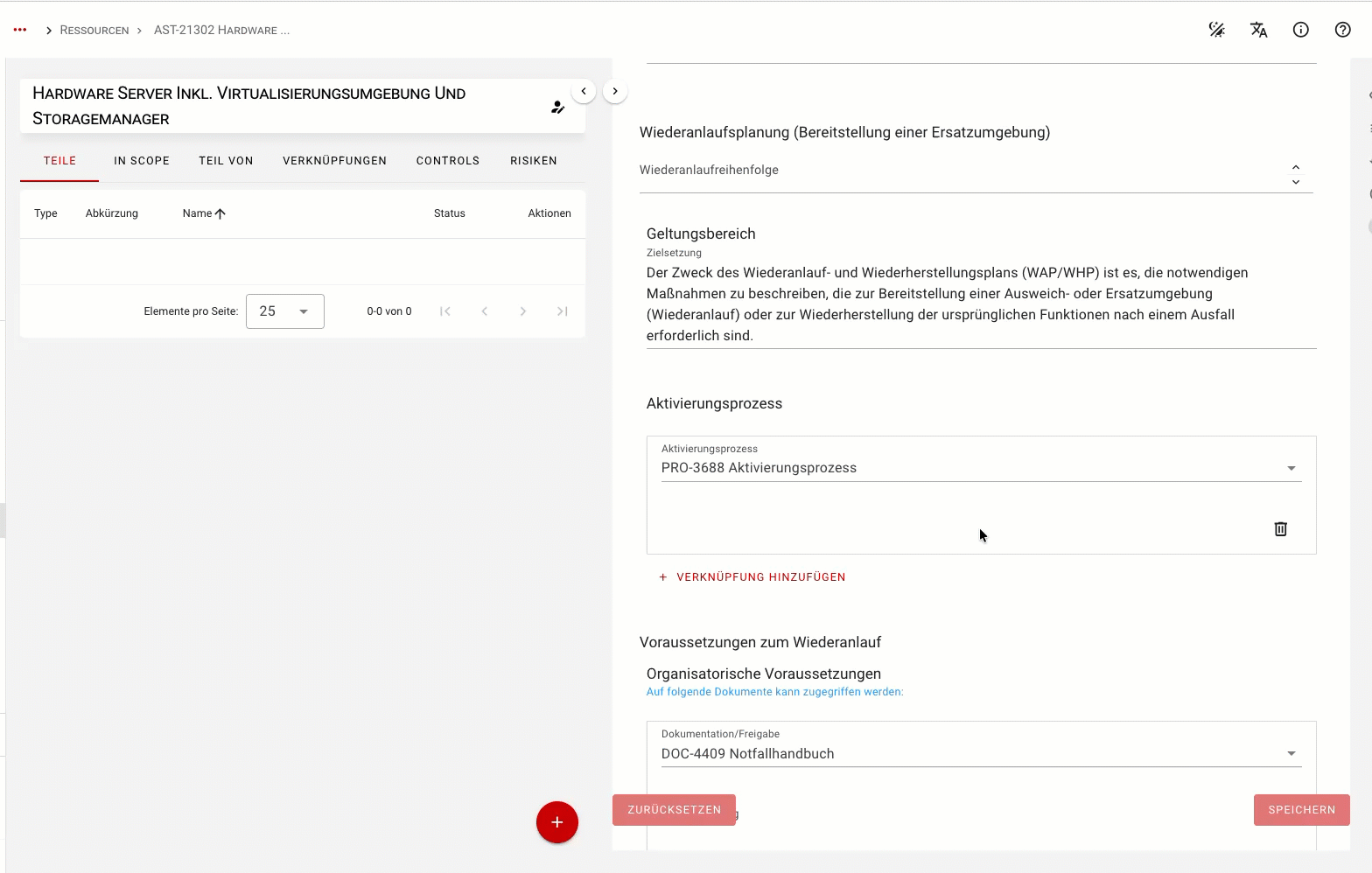This screenshot has height=873, width=1372.
Task: Collapse the panel with the left chevron
Action: (584, 91)
